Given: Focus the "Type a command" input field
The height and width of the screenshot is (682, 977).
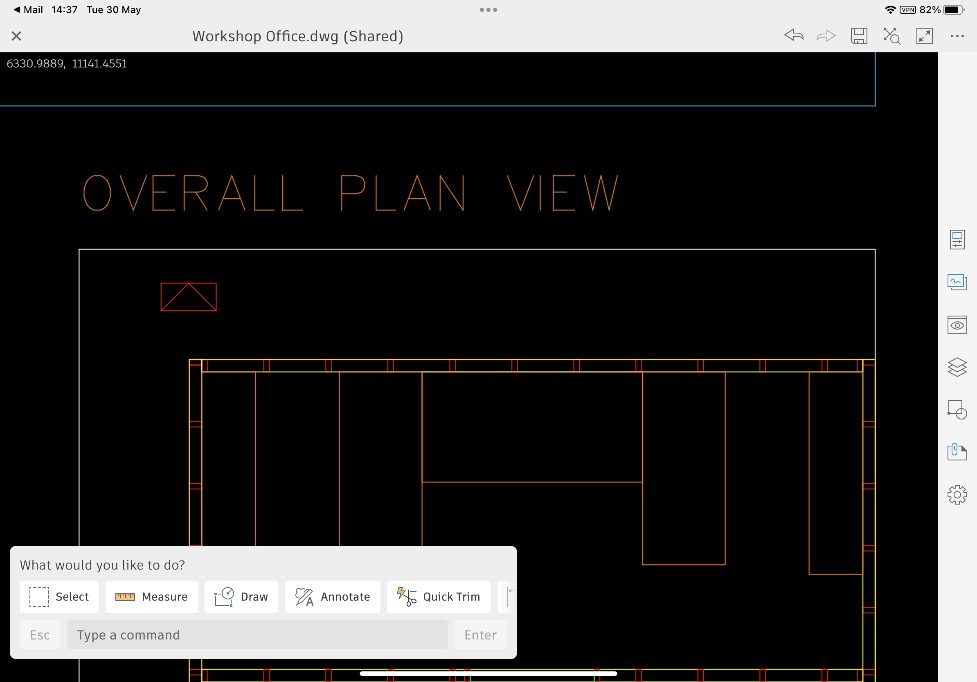Looking at the screenshot, I should 257,635.
